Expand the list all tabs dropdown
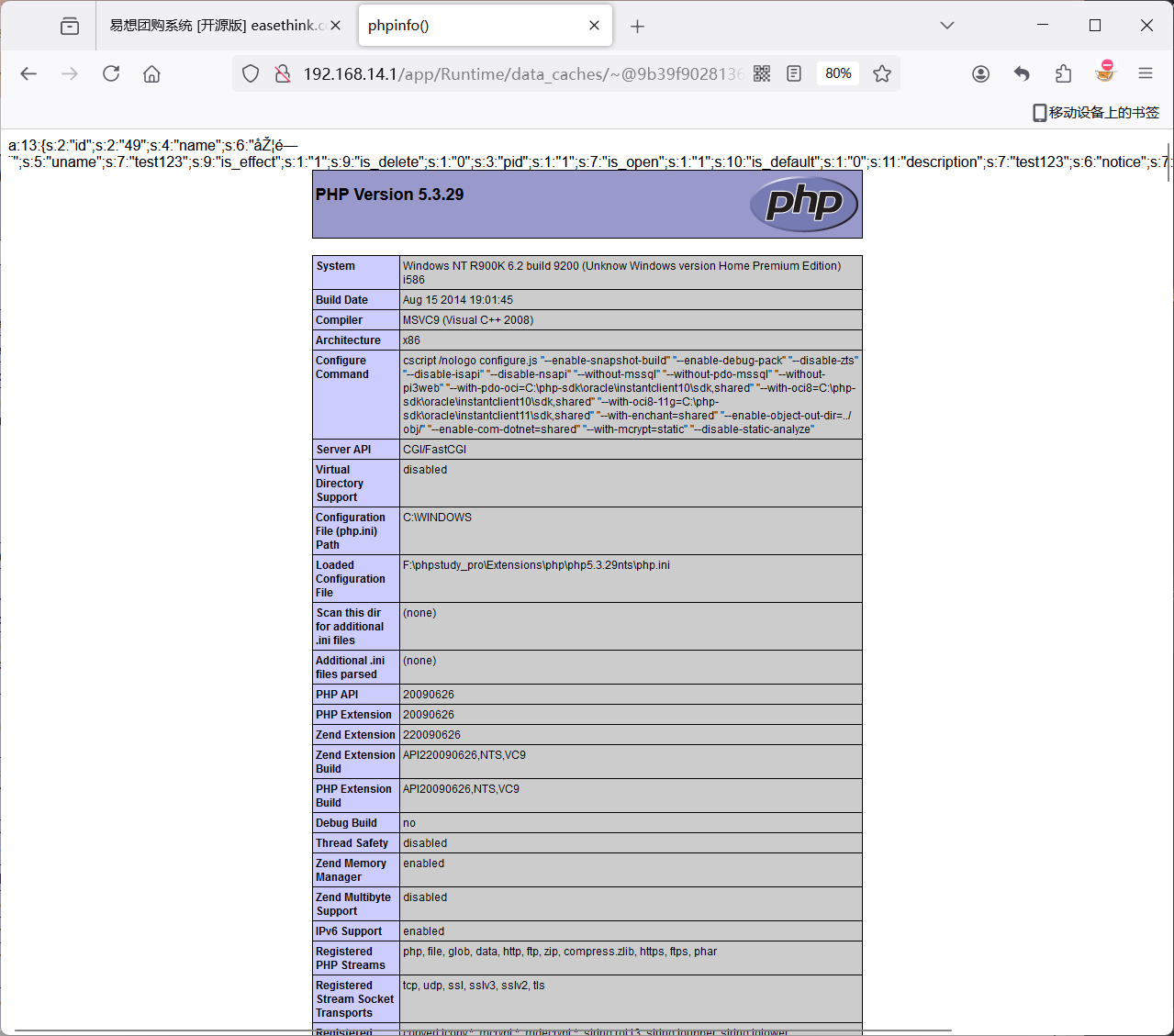The width and height of the screenshot is (1174, 1036). pyautogui.click(x=947, y=26)
